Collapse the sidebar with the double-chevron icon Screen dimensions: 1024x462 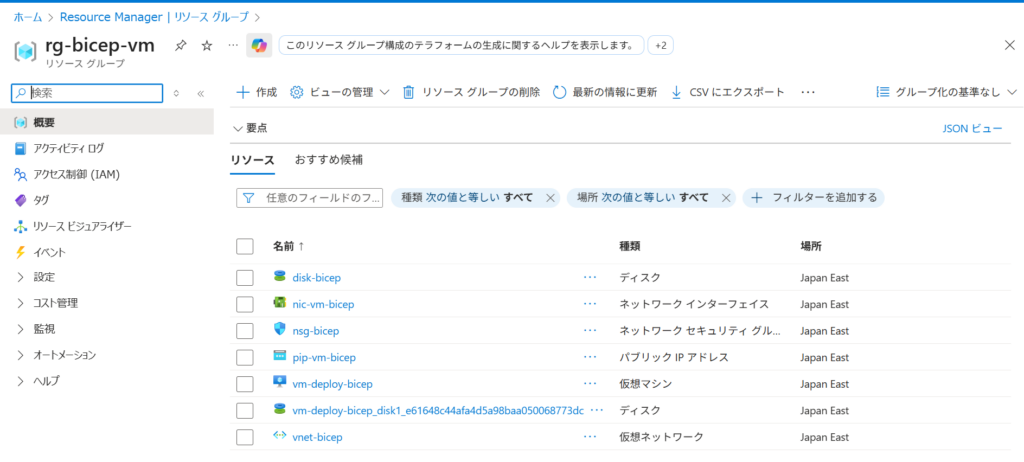coord(200,93)
